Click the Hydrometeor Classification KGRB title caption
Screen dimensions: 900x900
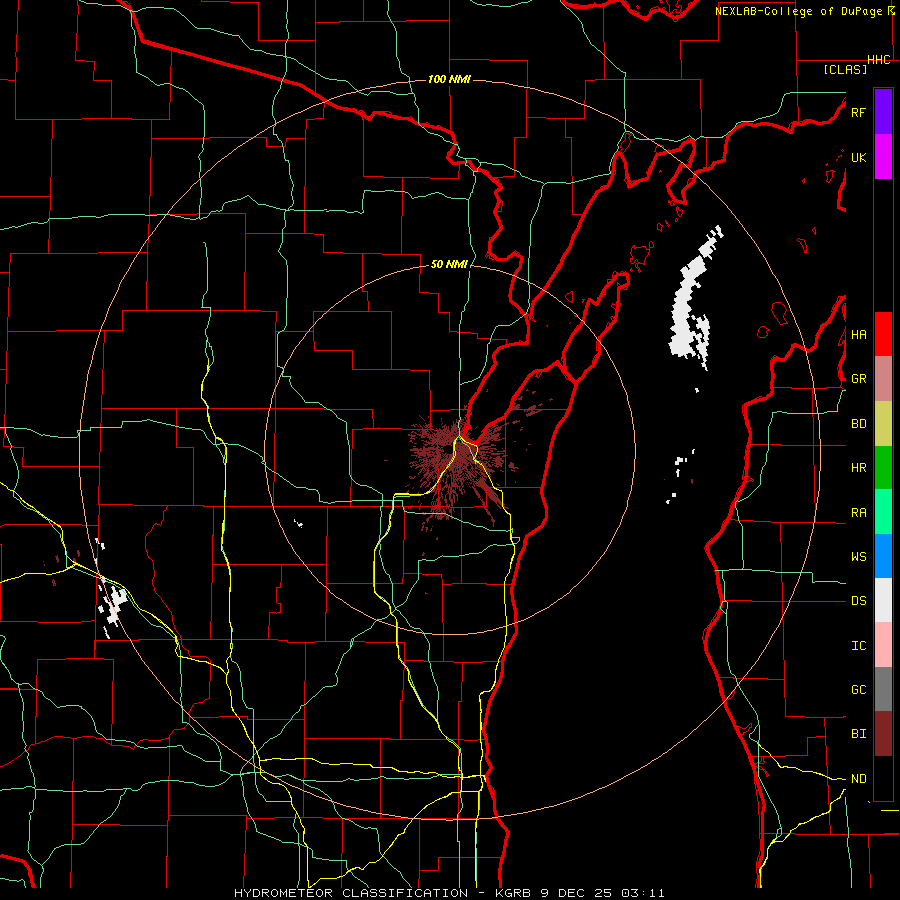pos(449,893)
